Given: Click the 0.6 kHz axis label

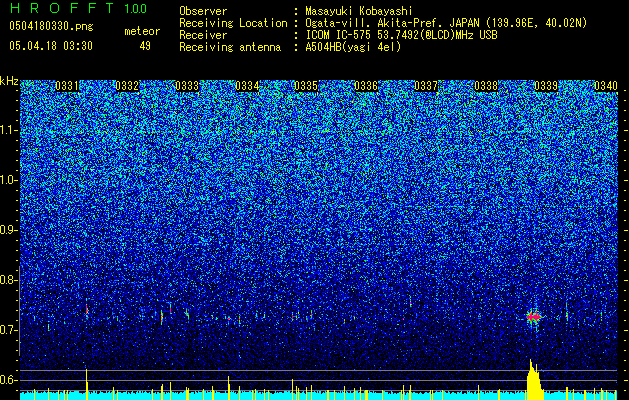Looking at the screenshot, I should pos(9,380).
